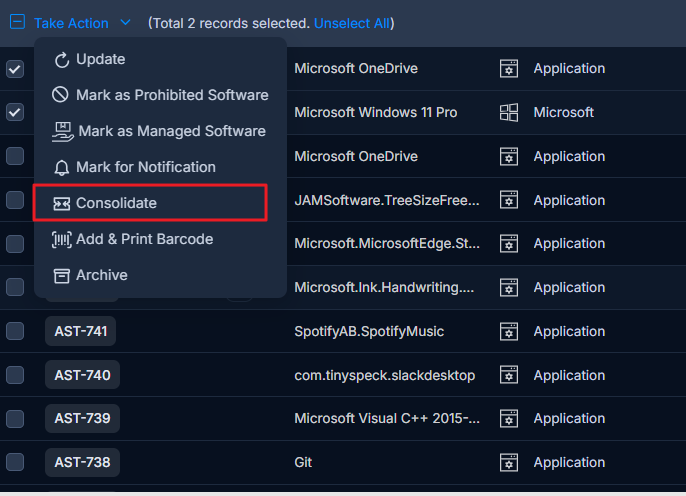Check the AST-738 row checkbox
Image resolution: width=686 pixels, height=496 pixels.
point(15,462)
